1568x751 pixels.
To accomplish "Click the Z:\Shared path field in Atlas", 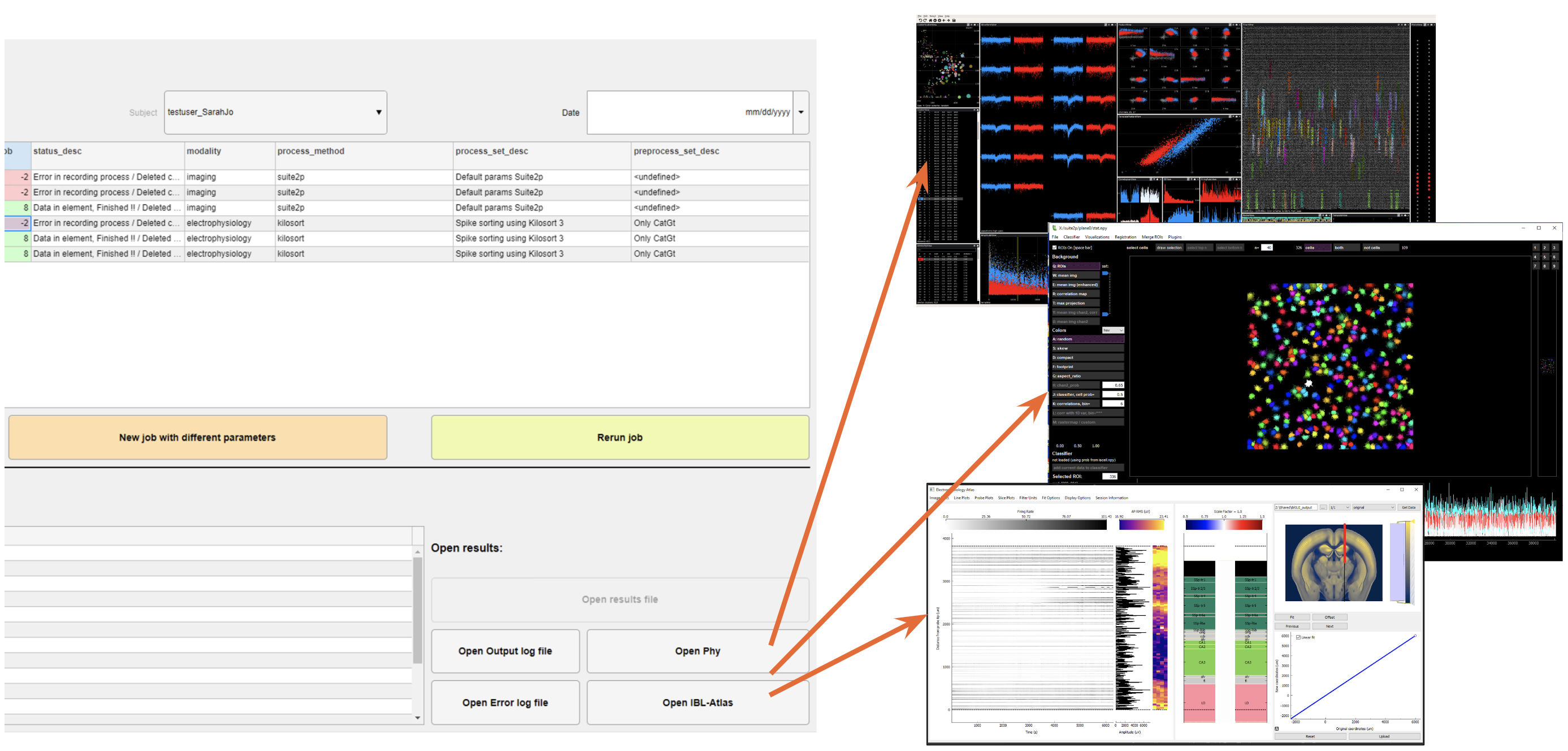I will click(1296, 507).
